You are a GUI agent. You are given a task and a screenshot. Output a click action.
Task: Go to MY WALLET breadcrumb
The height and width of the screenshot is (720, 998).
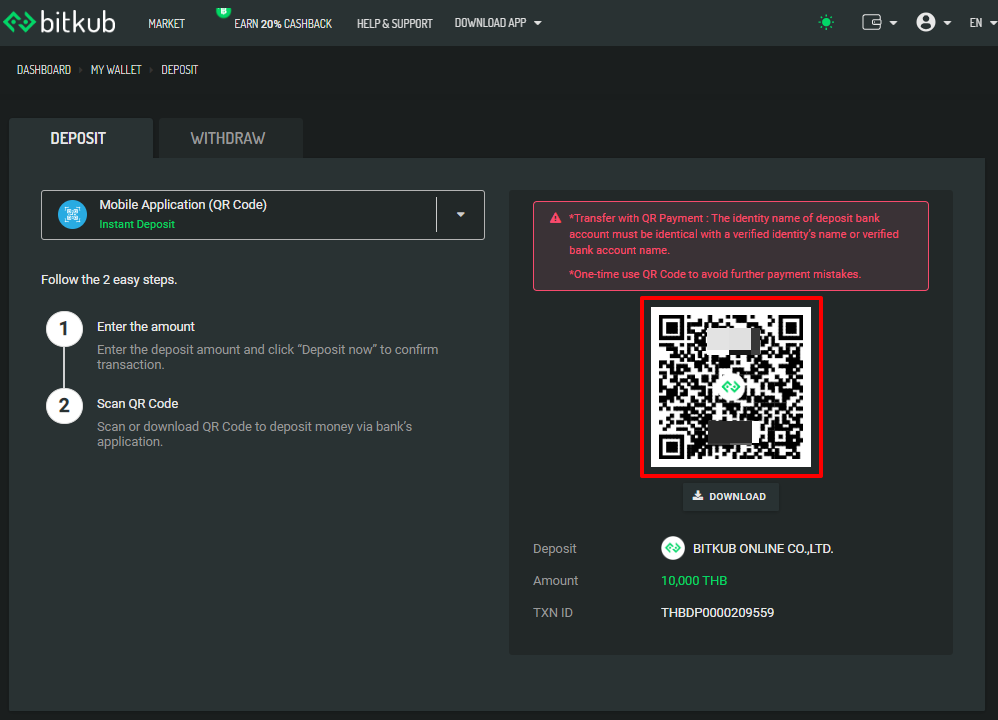(116, 69)
